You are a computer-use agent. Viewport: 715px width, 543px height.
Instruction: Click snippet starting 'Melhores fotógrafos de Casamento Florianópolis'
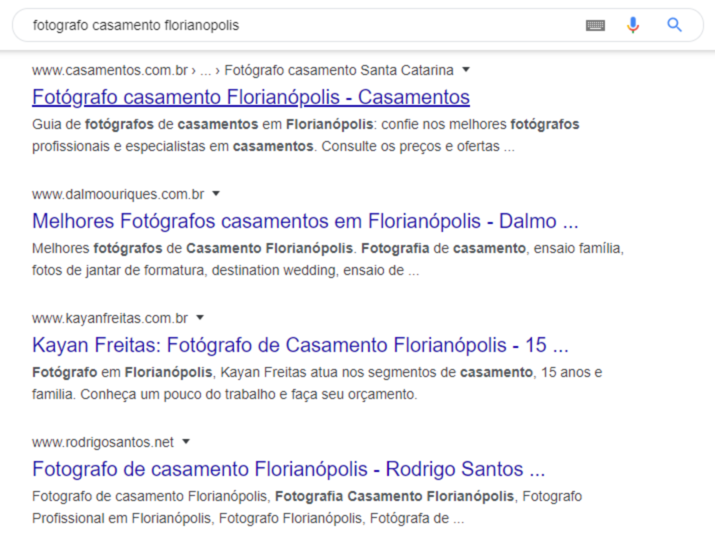pos(328,259)
